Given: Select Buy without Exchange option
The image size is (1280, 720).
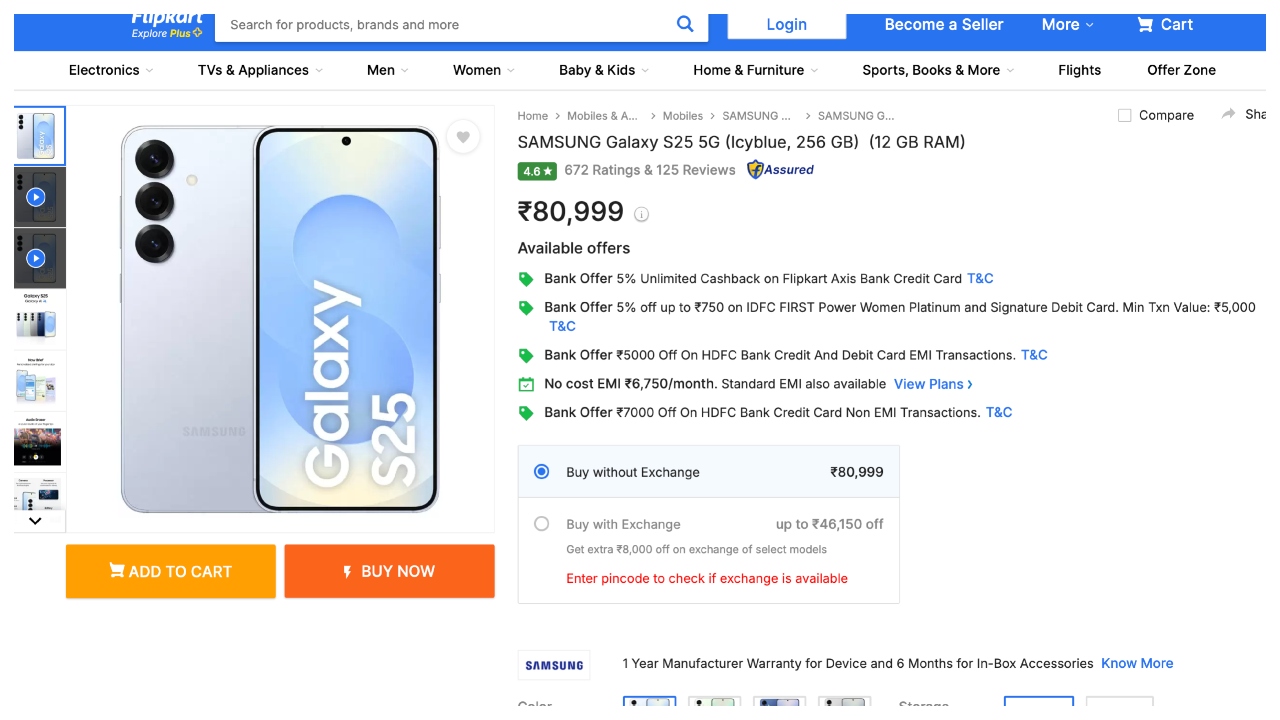Looking at the screenshot, I should coord(542,471).
